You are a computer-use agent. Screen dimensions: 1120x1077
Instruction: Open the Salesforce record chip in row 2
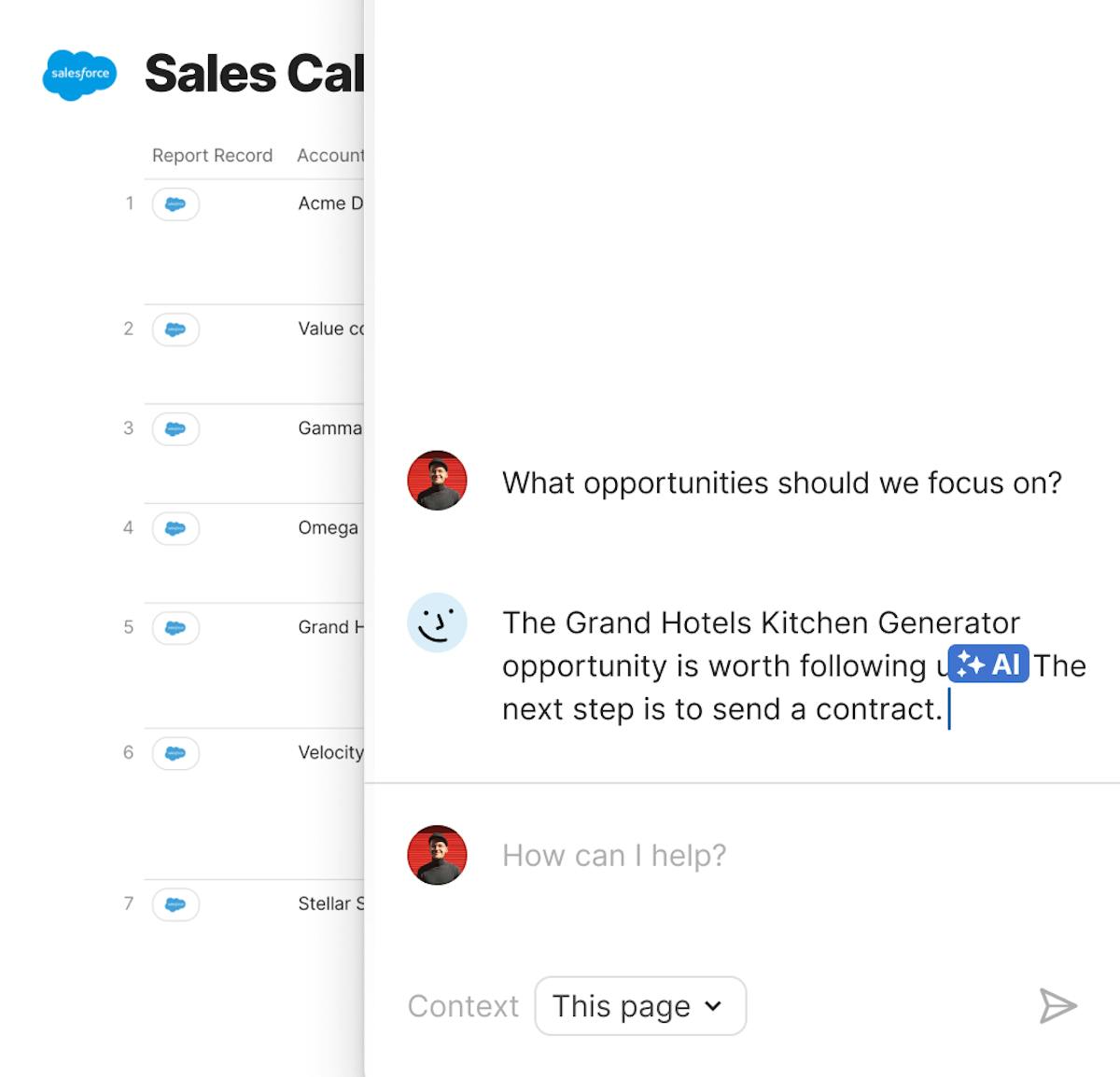point(175,329)
